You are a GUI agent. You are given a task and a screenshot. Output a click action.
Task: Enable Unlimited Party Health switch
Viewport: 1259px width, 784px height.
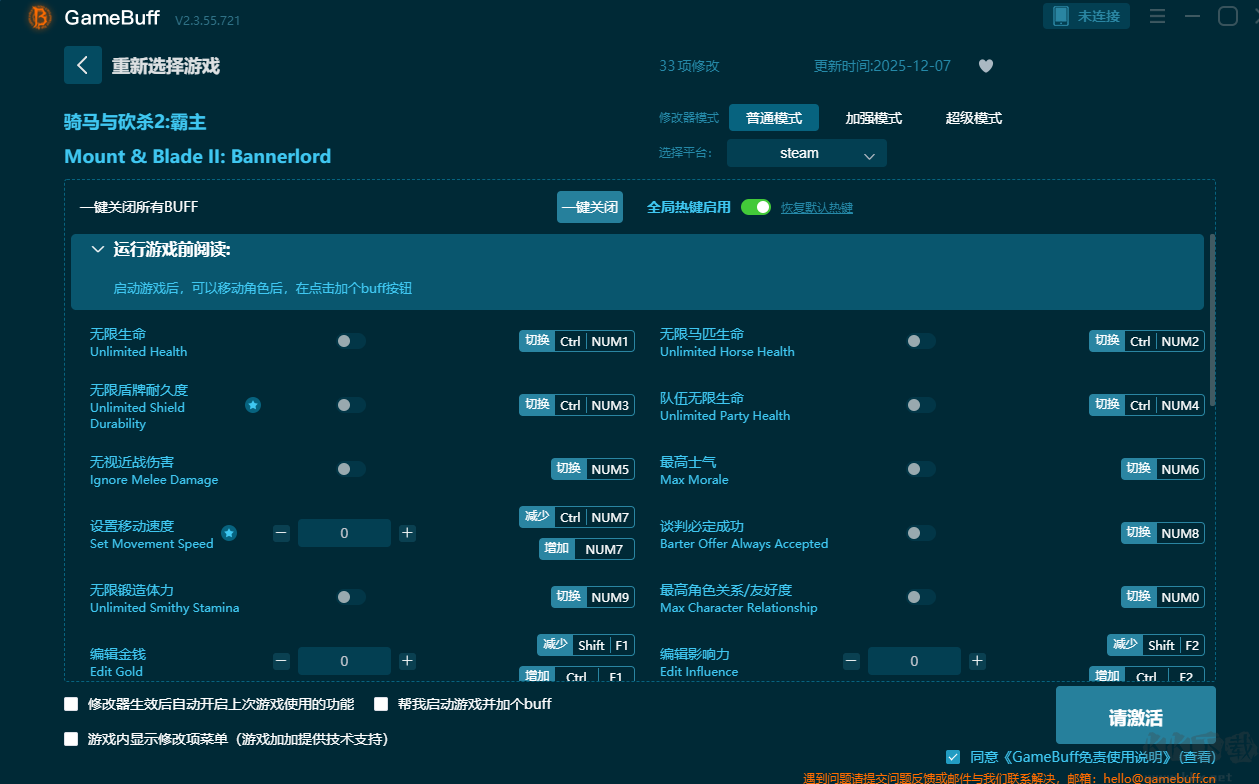pyautogui.click(x=921, y=405)
